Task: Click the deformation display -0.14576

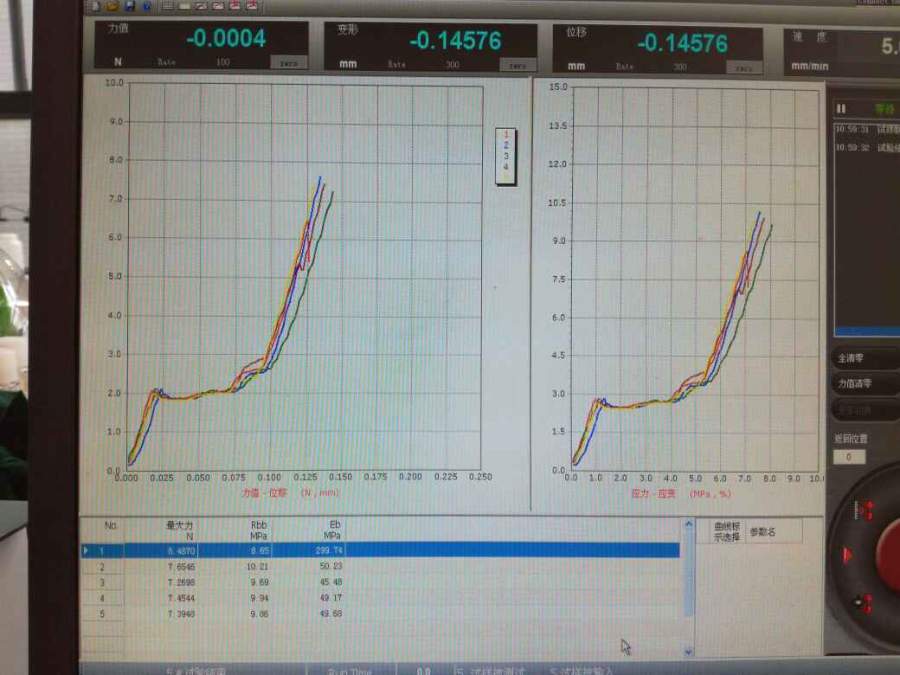Action: pos(455,41)
